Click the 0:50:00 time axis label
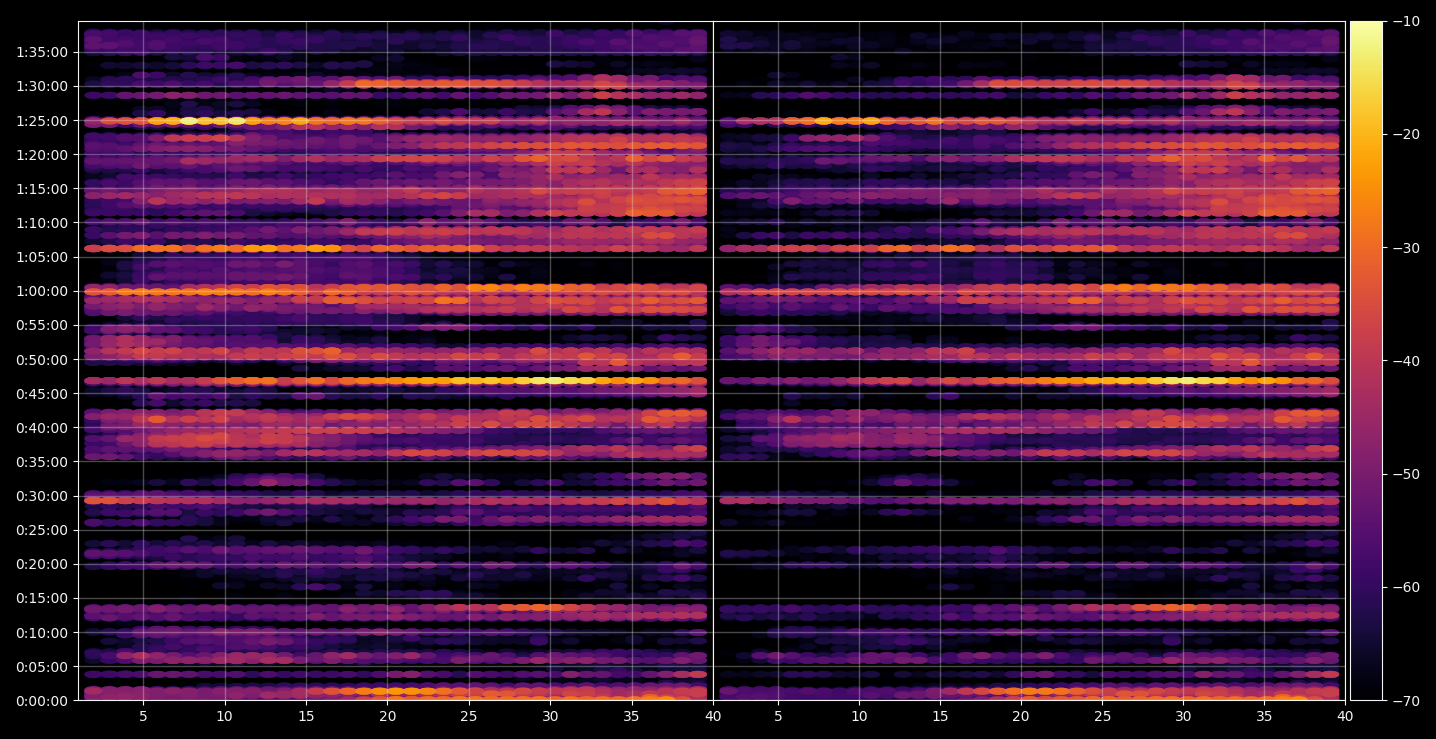This screenshot has width=1436, height=739. click(42, 360)
